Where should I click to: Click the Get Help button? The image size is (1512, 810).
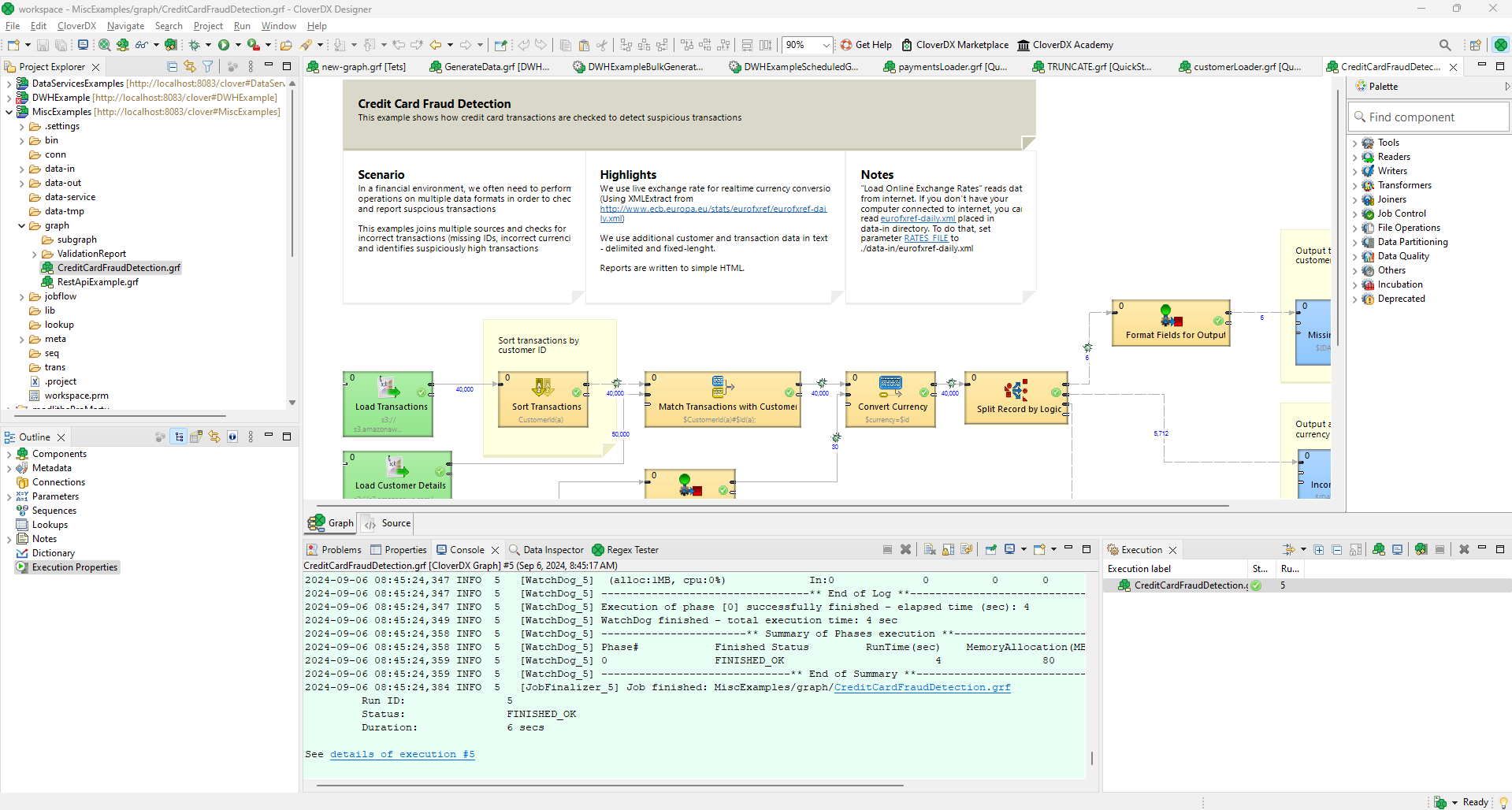click(866, 45)
